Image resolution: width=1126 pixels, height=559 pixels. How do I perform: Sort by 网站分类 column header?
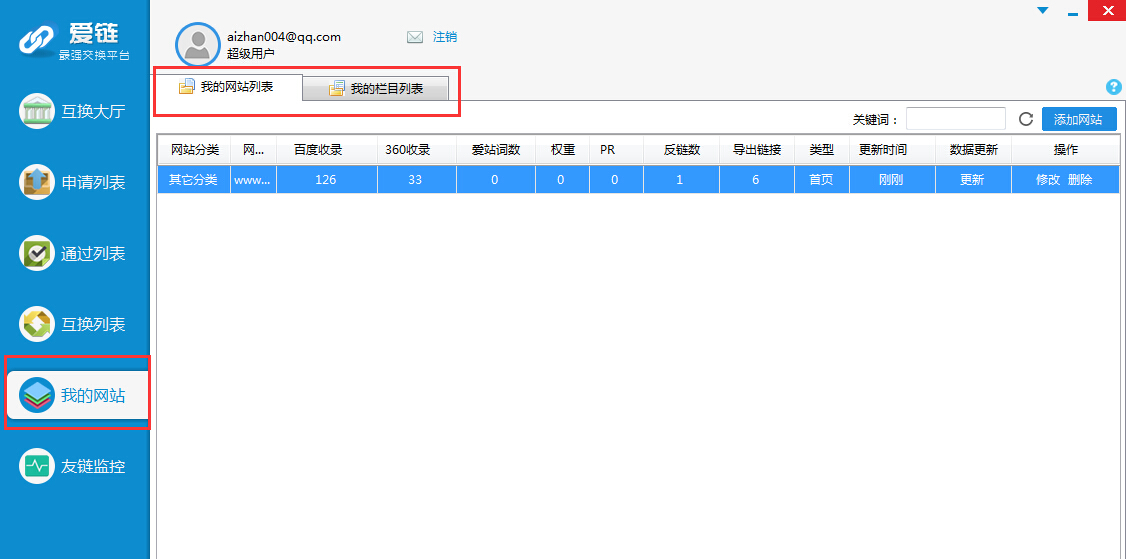point(194,150)
